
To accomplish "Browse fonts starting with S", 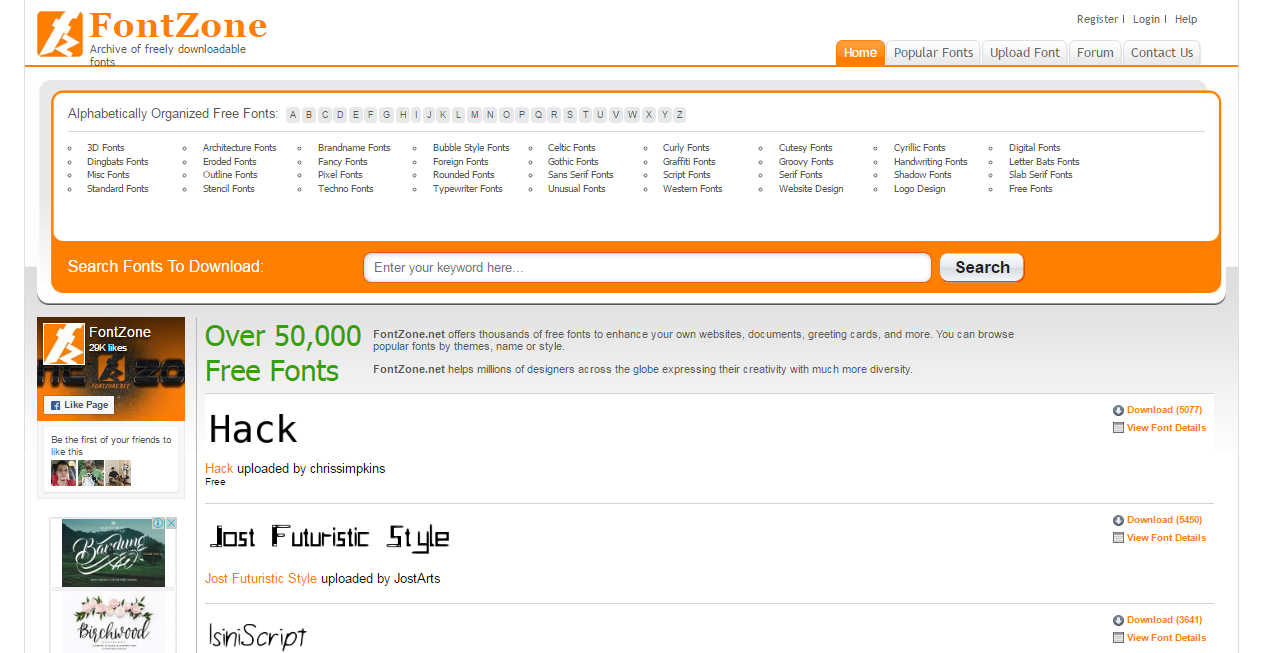I will [569, 115].
